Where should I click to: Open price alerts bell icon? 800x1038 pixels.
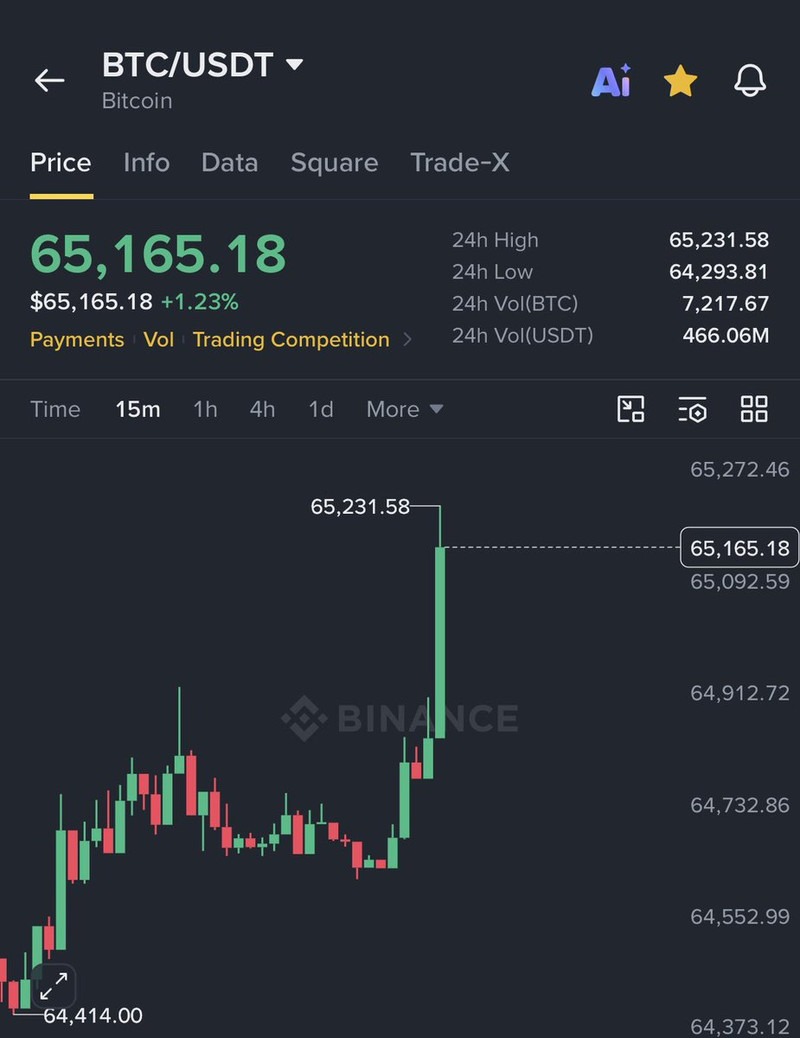[x=750, y=81]
